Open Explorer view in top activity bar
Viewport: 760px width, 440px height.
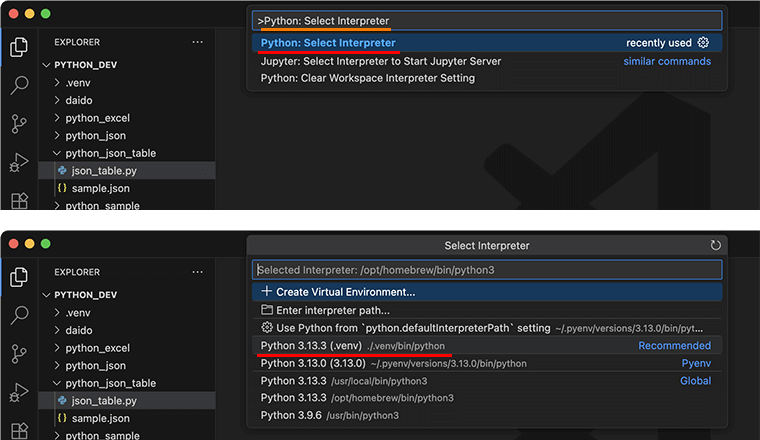click(x=19, y=47)
